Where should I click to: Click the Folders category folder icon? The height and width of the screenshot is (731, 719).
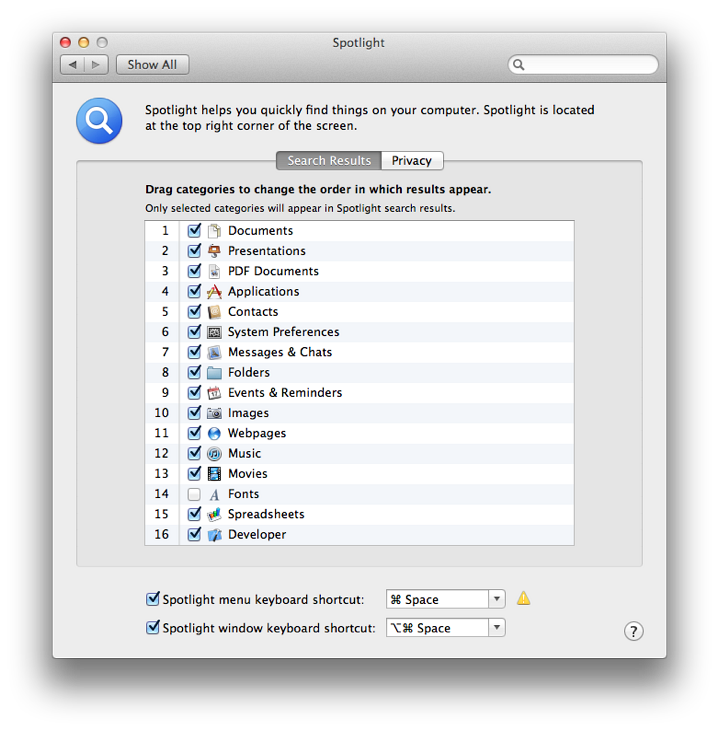[214, 372]
